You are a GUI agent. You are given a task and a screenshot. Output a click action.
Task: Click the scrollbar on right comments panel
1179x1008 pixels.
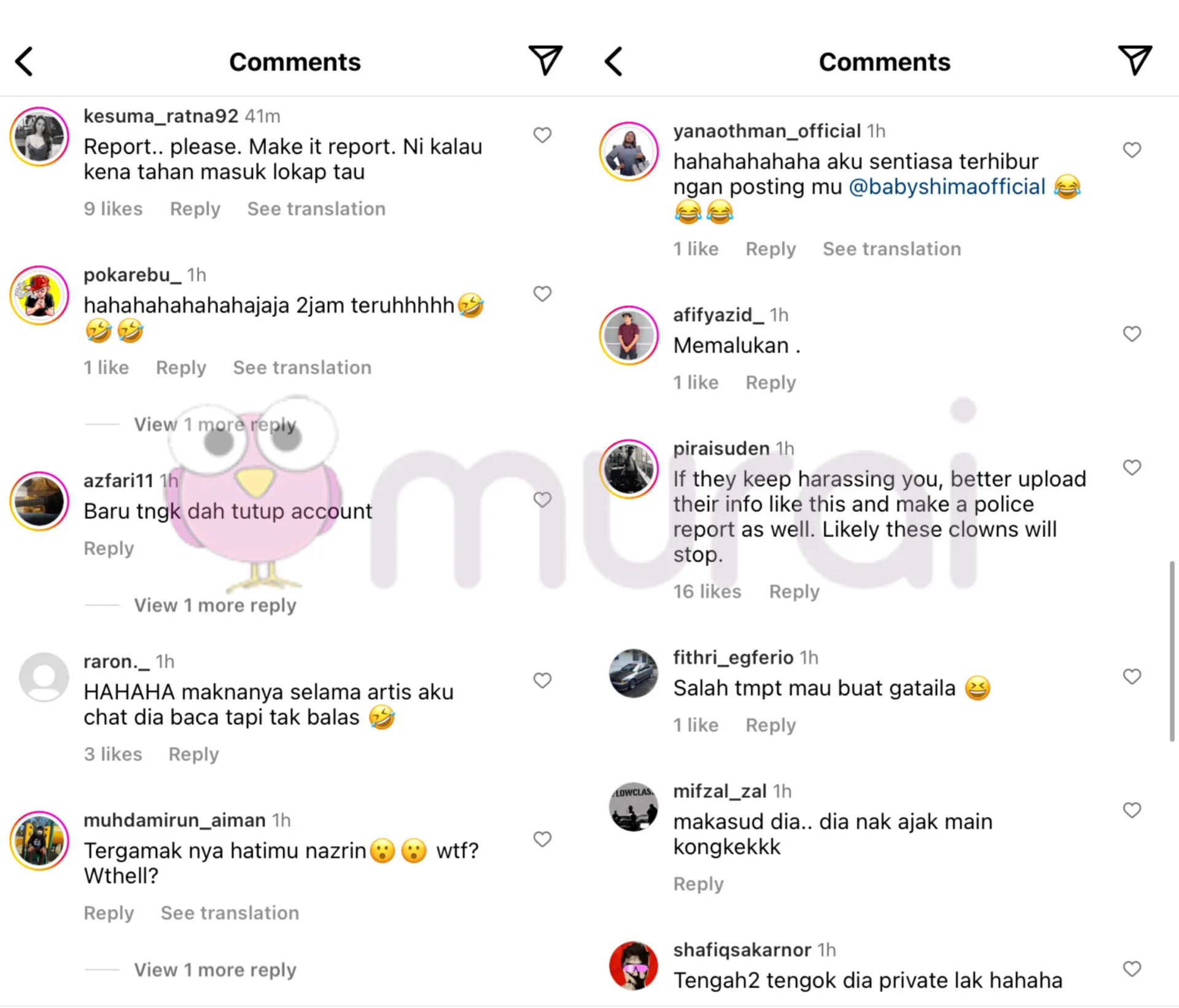[1172, 651]
